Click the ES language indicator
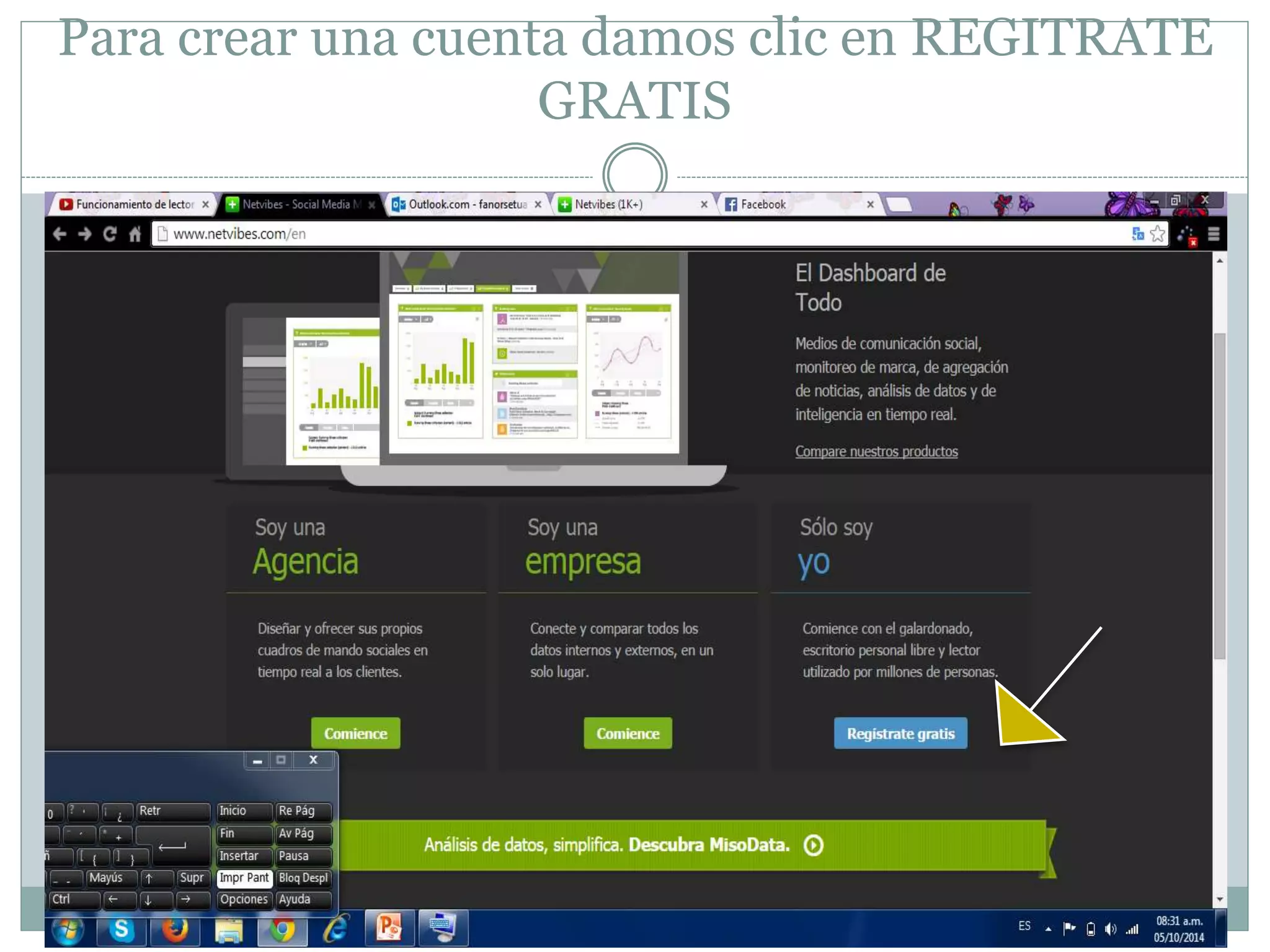 tap(1024, 926)
